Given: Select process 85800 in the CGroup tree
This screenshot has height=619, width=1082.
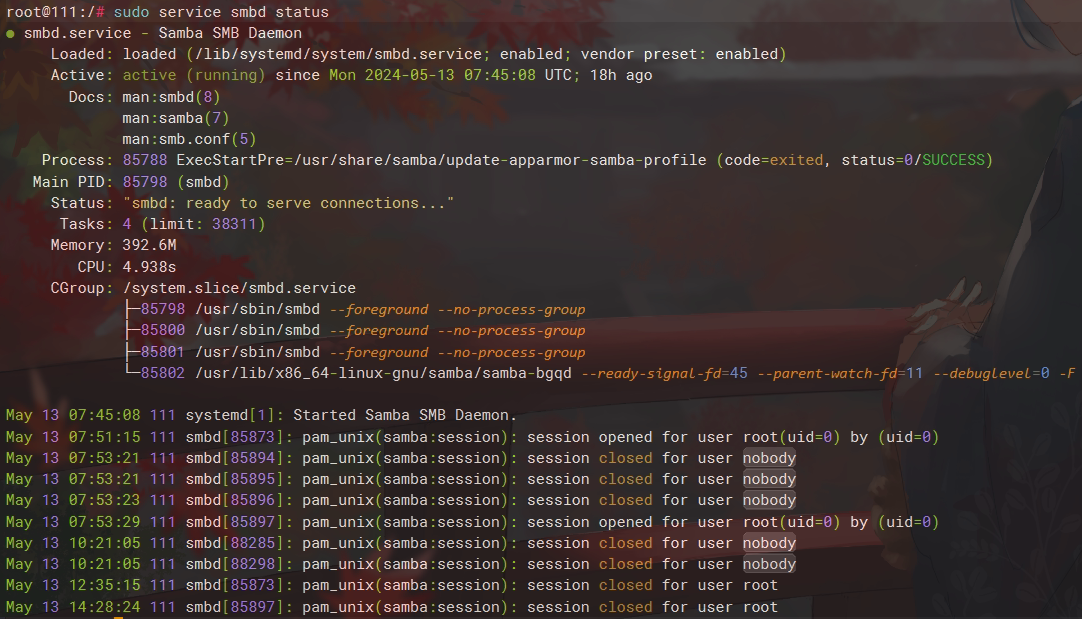Looking at the screenshot, I should click(162, 331).
